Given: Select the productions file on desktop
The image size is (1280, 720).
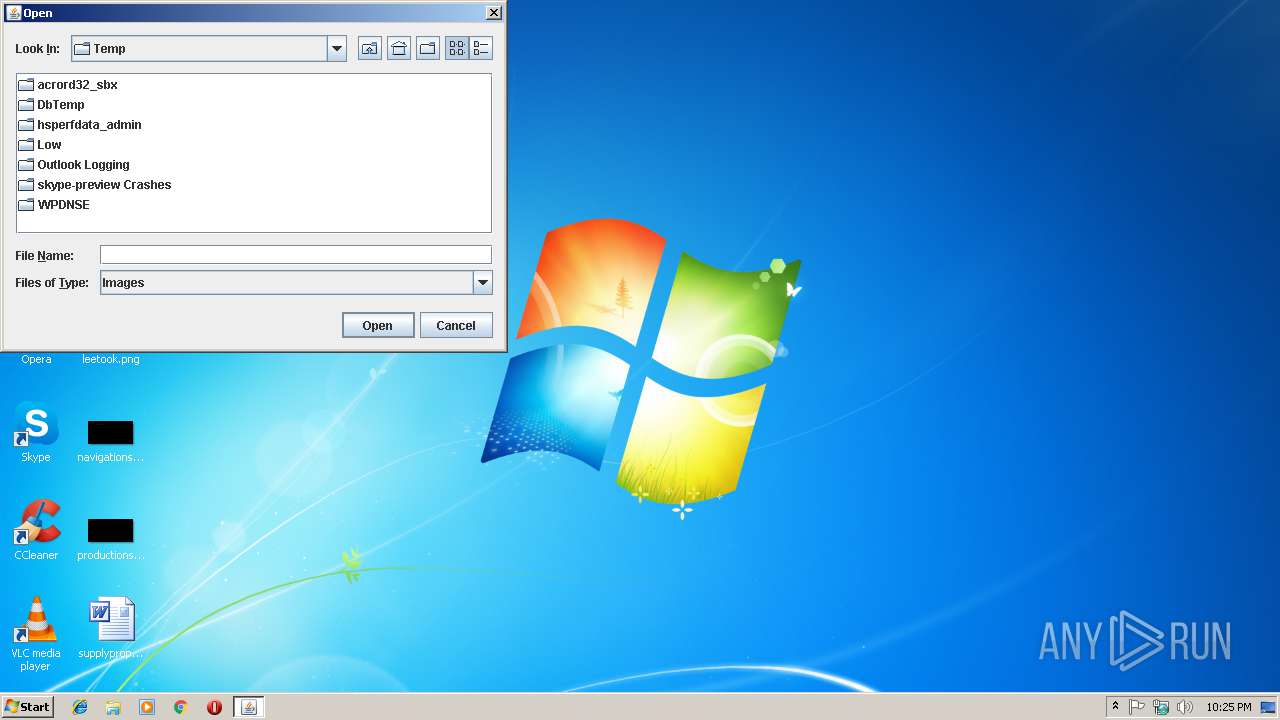Looking at the screenshot, I should [110, 538].
